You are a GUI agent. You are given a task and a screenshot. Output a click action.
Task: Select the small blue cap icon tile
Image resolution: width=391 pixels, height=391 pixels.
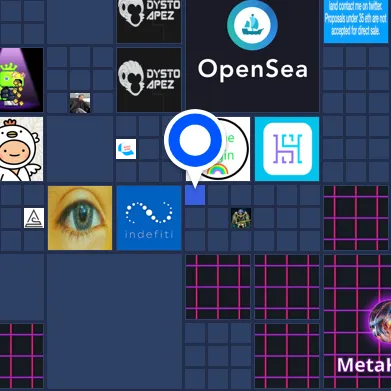coord(126,149)
